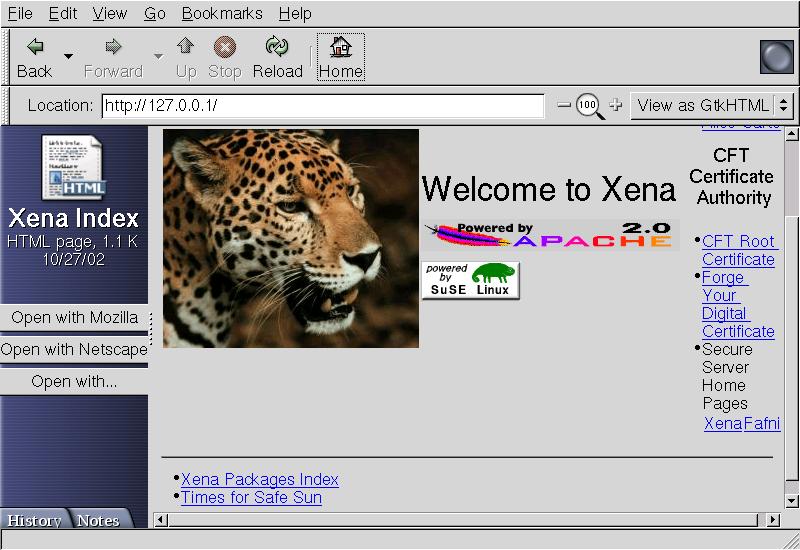Open the Go menu

point(155,14)
